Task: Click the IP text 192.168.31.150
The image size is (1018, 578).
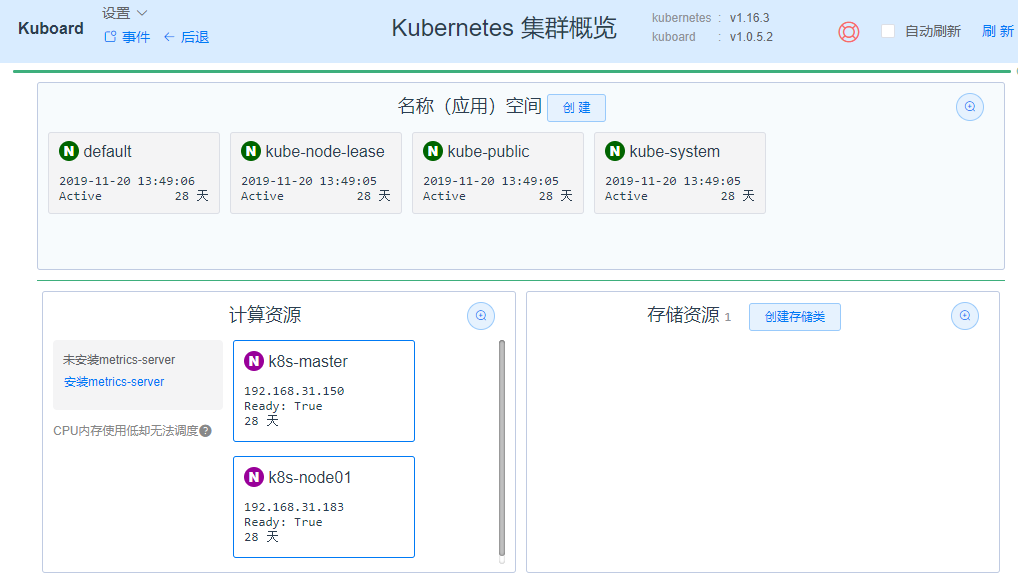Action: point(294,391)
